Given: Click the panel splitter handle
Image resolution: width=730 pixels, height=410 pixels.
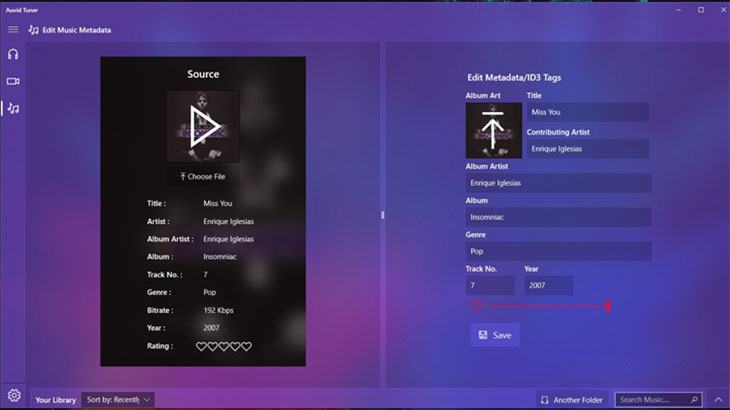Looking at the screenshot, I should coord(383,215).
